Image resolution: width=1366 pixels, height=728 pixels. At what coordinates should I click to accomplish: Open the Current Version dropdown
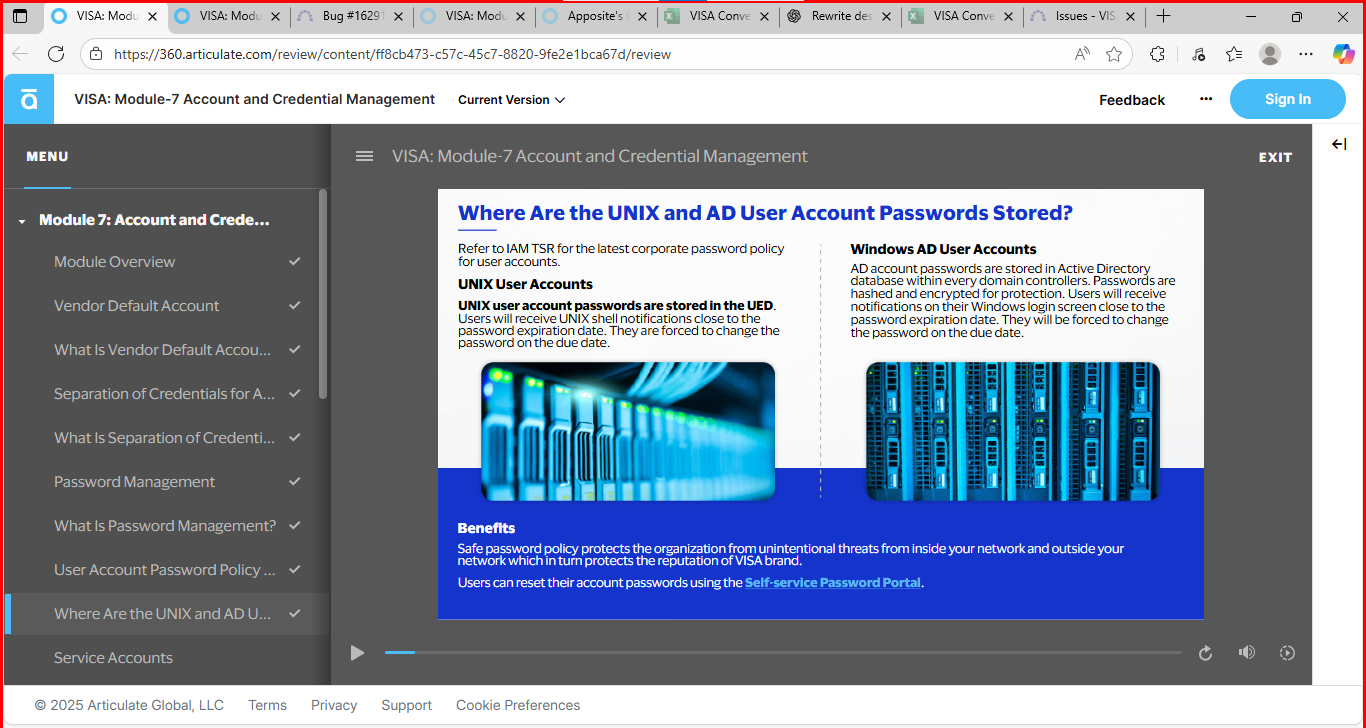click(511, 100)
